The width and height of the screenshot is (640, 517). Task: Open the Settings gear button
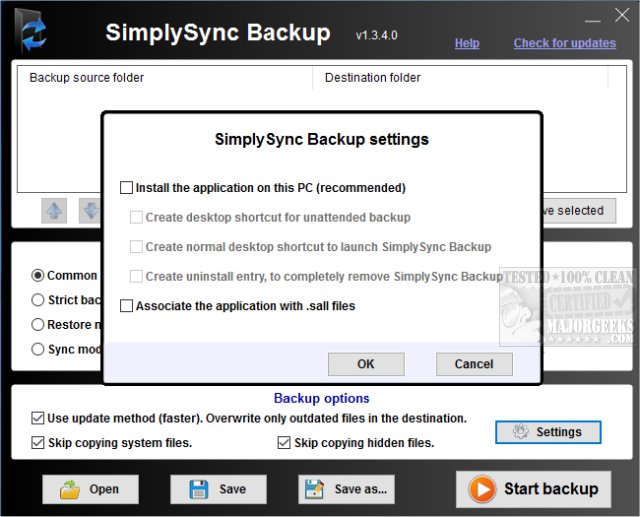click(x=548, y=432)
